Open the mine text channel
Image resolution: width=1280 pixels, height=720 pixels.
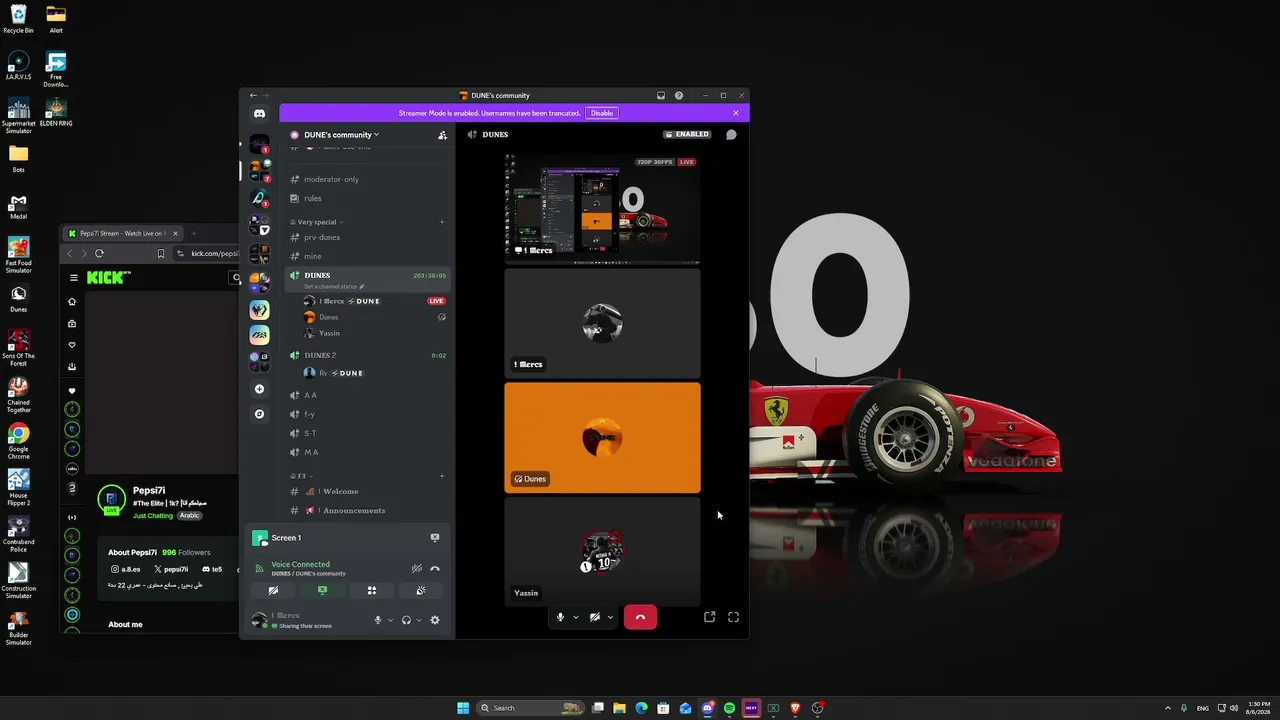tap(367, 256)
